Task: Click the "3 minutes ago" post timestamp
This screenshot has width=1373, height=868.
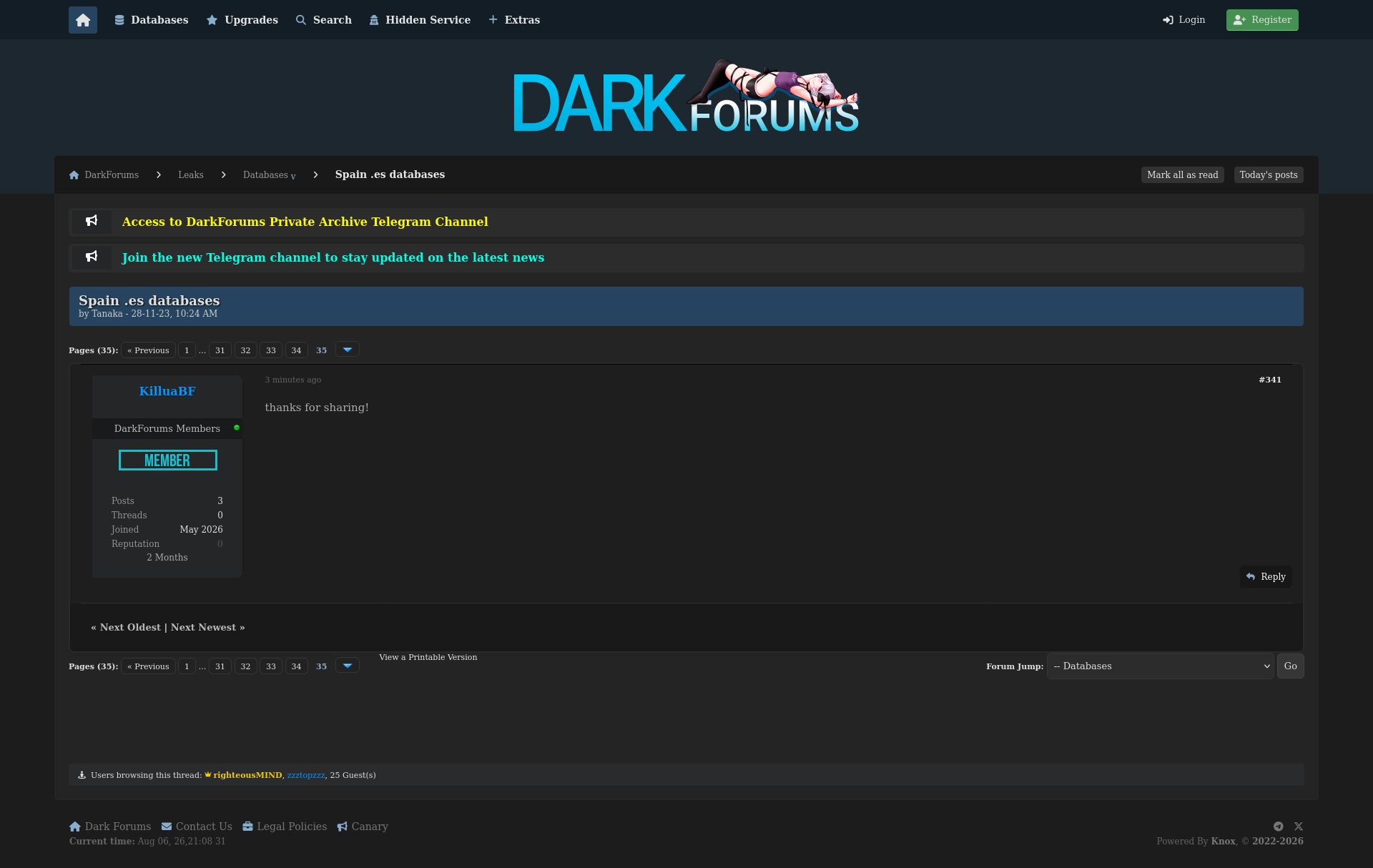Action: coord(293,380)
